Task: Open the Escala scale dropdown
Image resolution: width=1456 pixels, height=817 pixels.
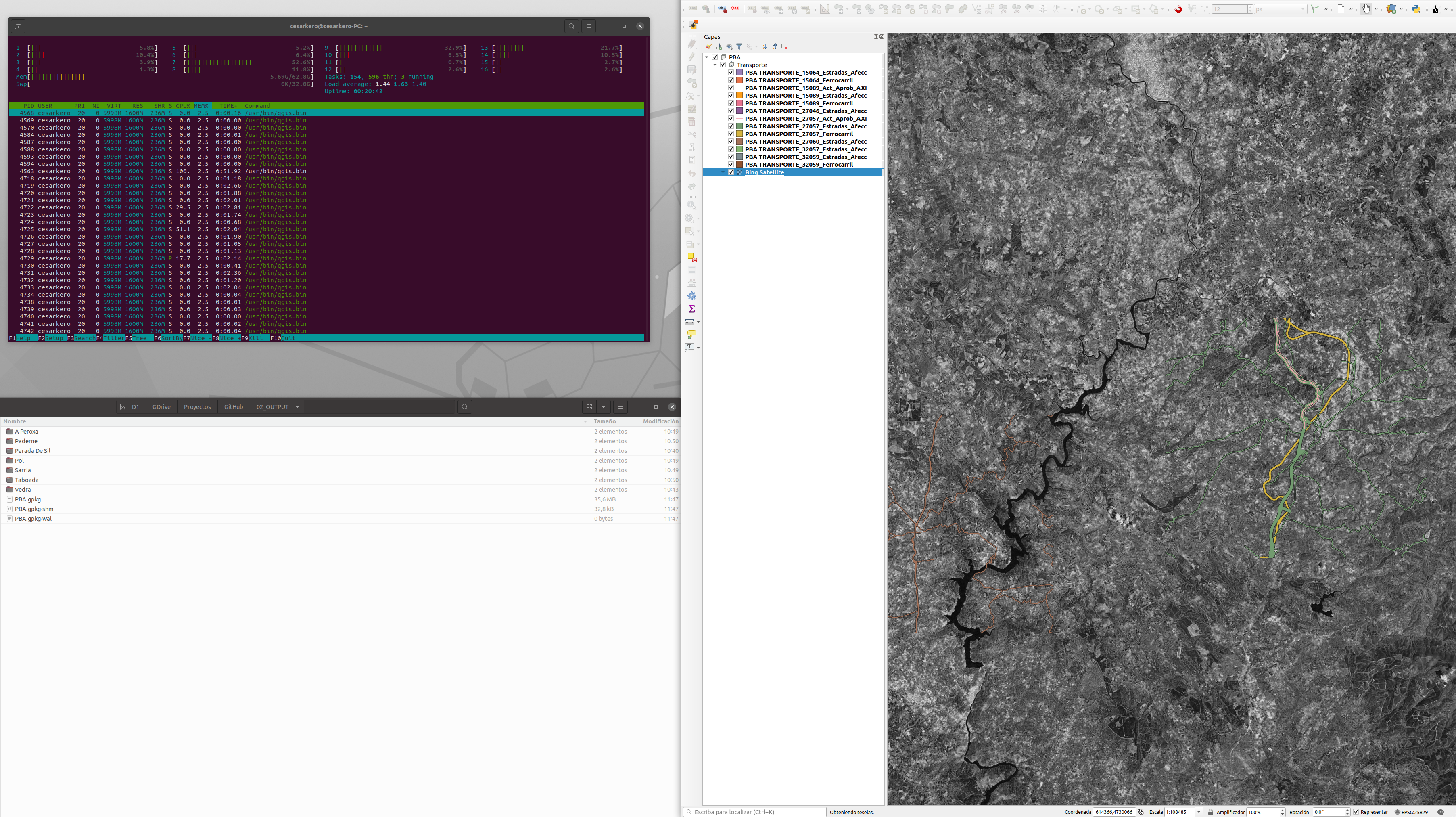Action: [x=1198, y=812]
